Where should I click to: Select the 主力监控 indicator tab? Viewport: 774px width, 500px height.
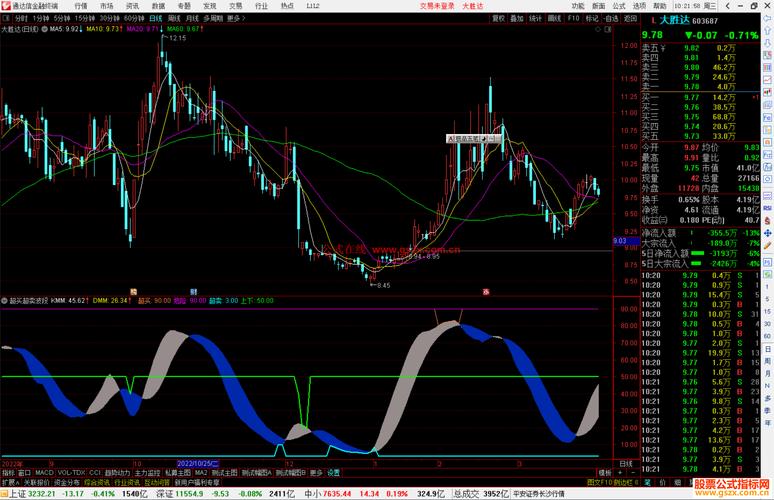(x=148, y=473)
